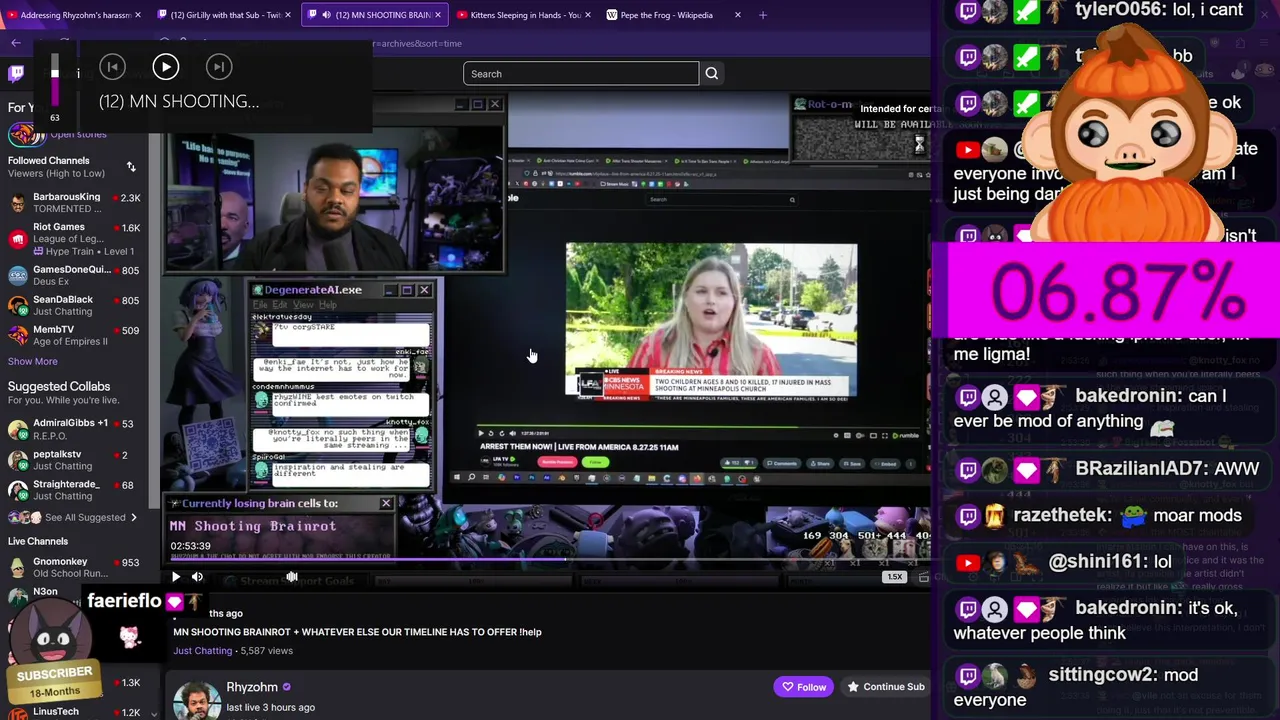Close the Pepe the Frog tab
The height and width of the screenshot is (720, 1280).
click(738, 15)
